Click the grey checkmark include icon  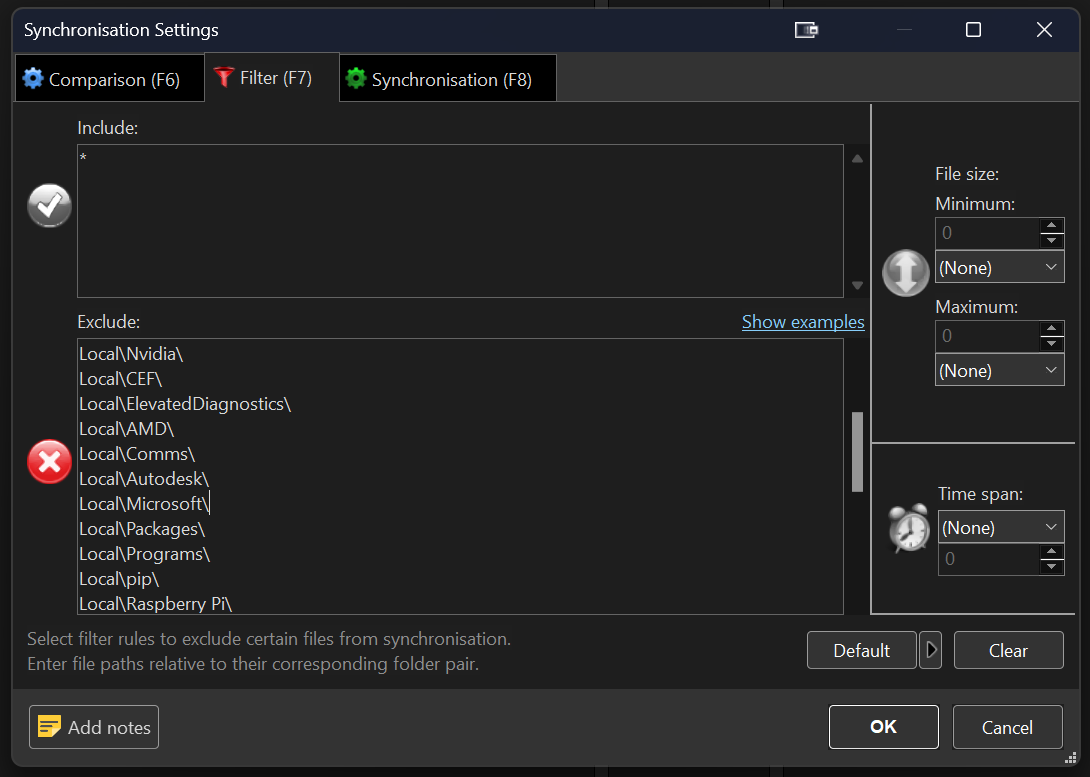click(49, 206)
